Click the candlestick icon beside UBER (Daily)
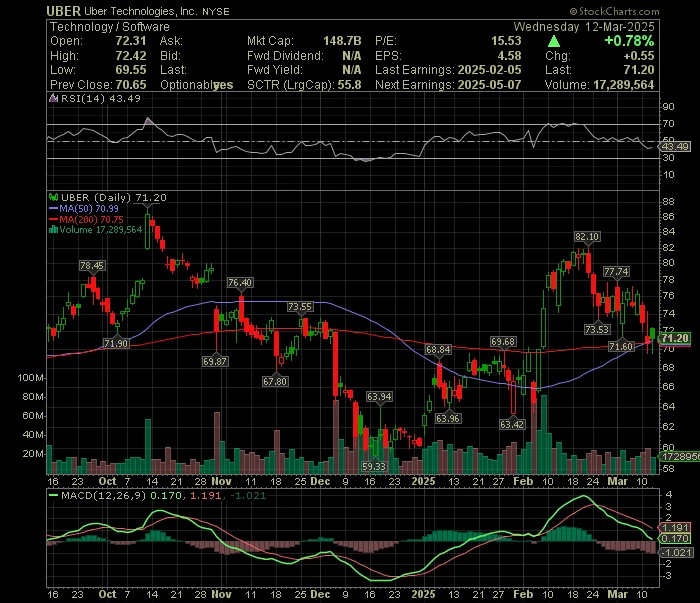This screenshot has height=603, width=700. (54, 197)
